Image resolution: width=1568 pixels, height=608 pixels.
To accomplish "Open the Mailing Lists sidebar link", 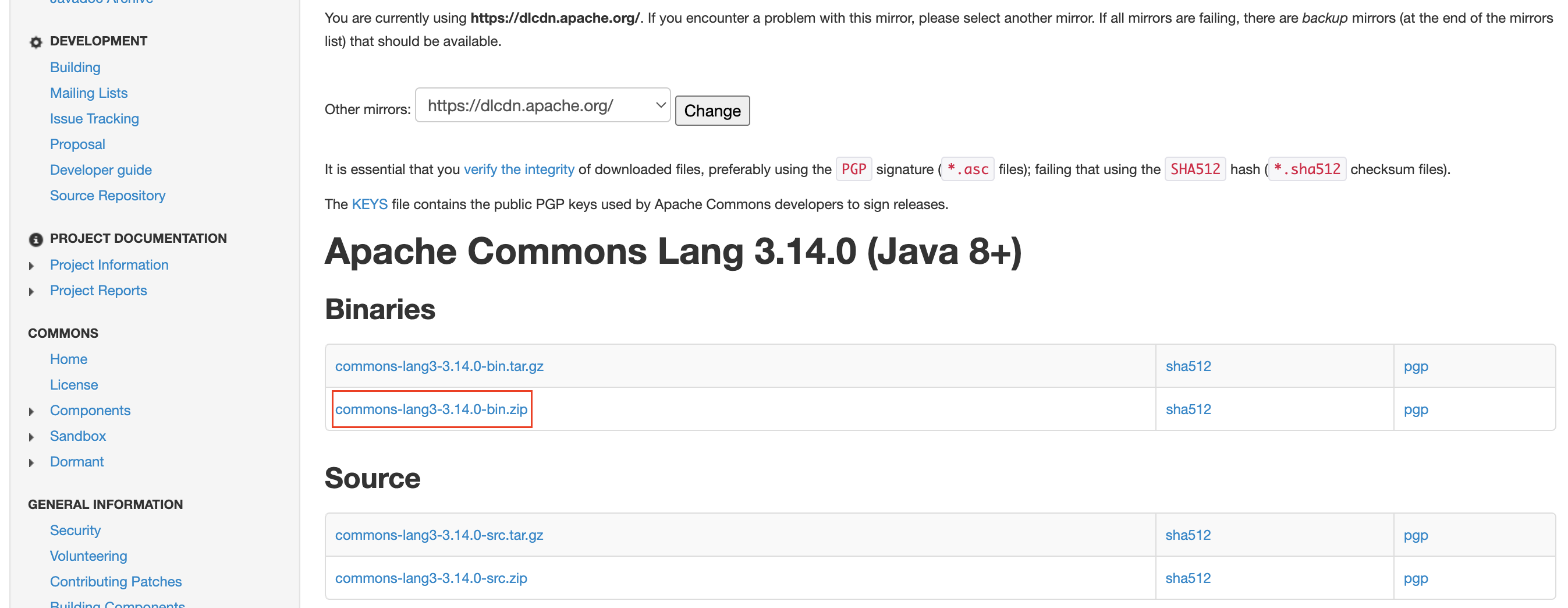I will pyautogui.click(x=88, y=93).
